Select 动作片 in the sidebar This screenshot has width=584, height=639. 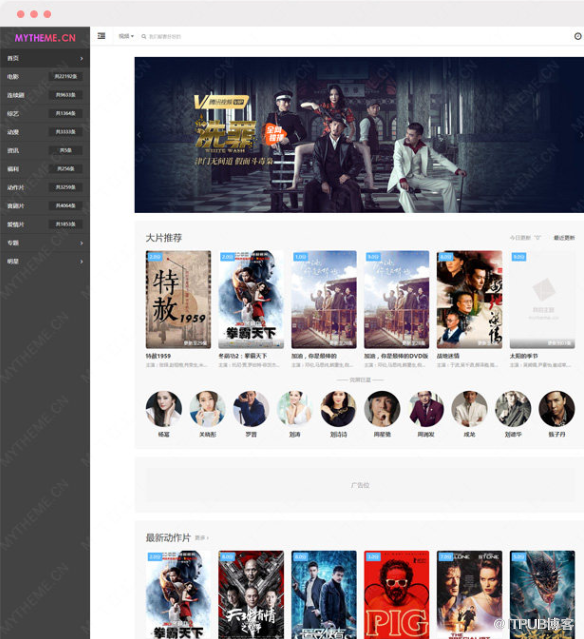click(x=45, y=187)
